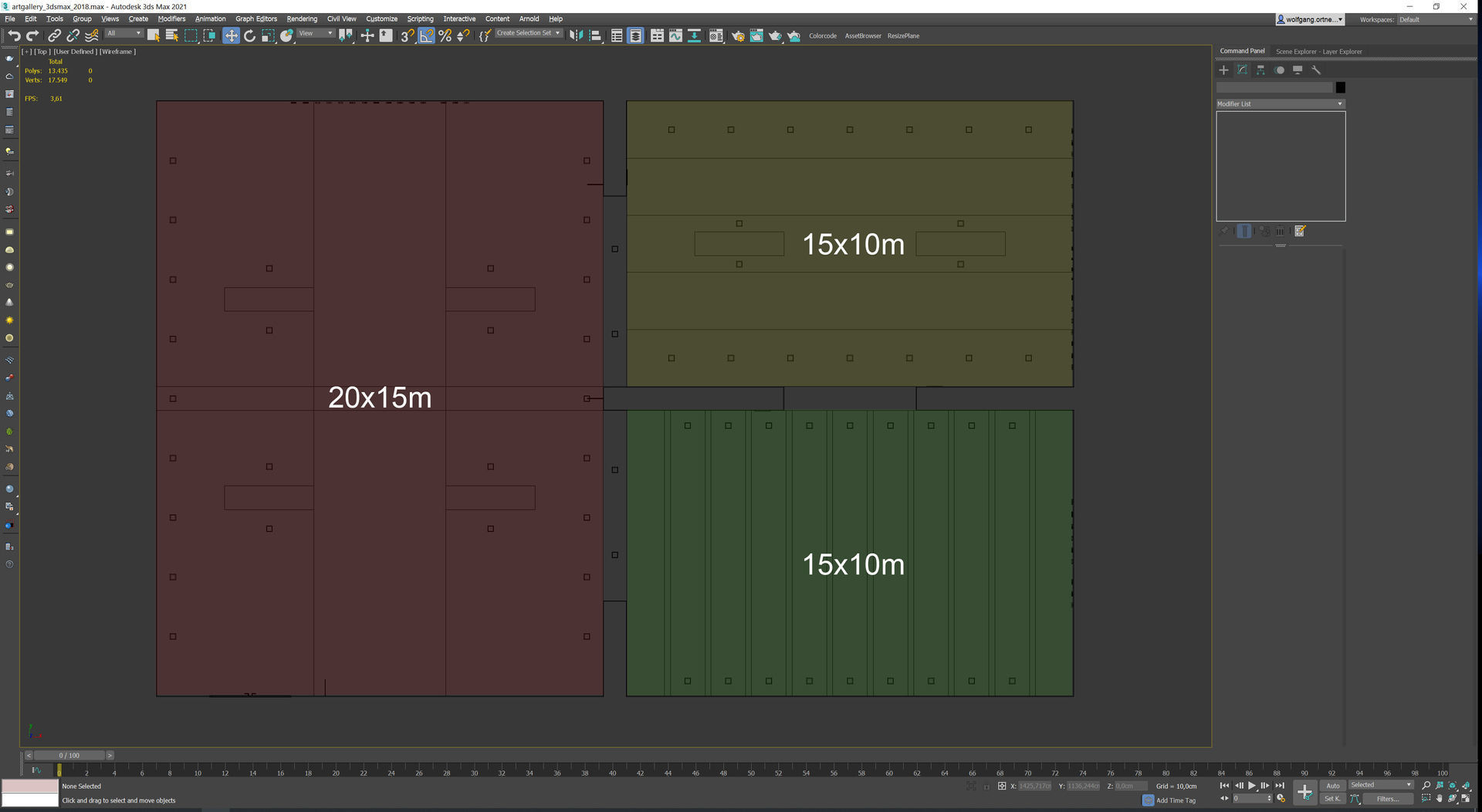This screenshot has height=812, width=1482.
Task: Click the Undo arrow in main toolbar
Action: (14, 36)
